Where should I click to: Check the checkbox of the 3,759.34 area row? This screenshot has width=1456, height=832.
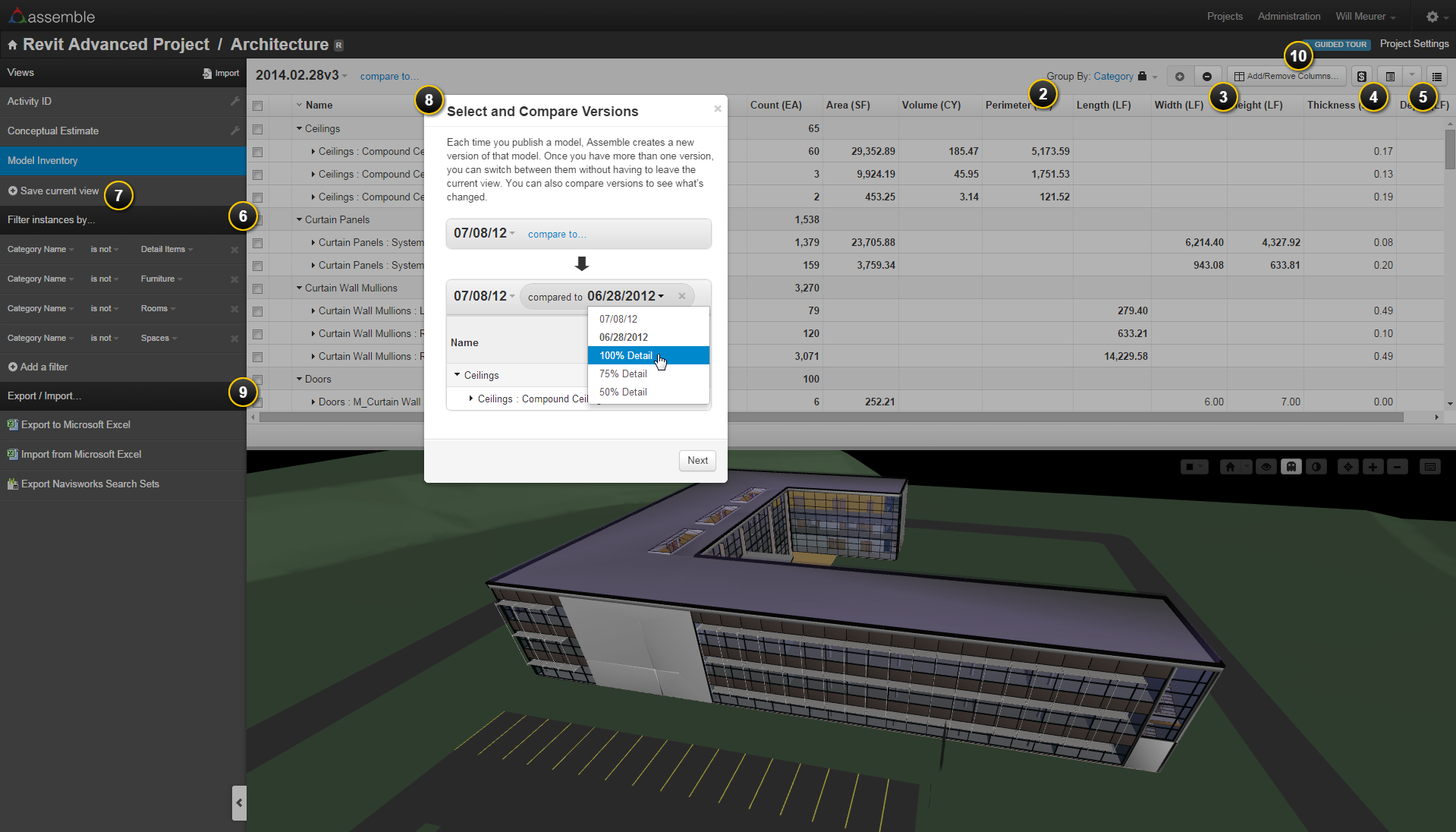pos(258,266)
